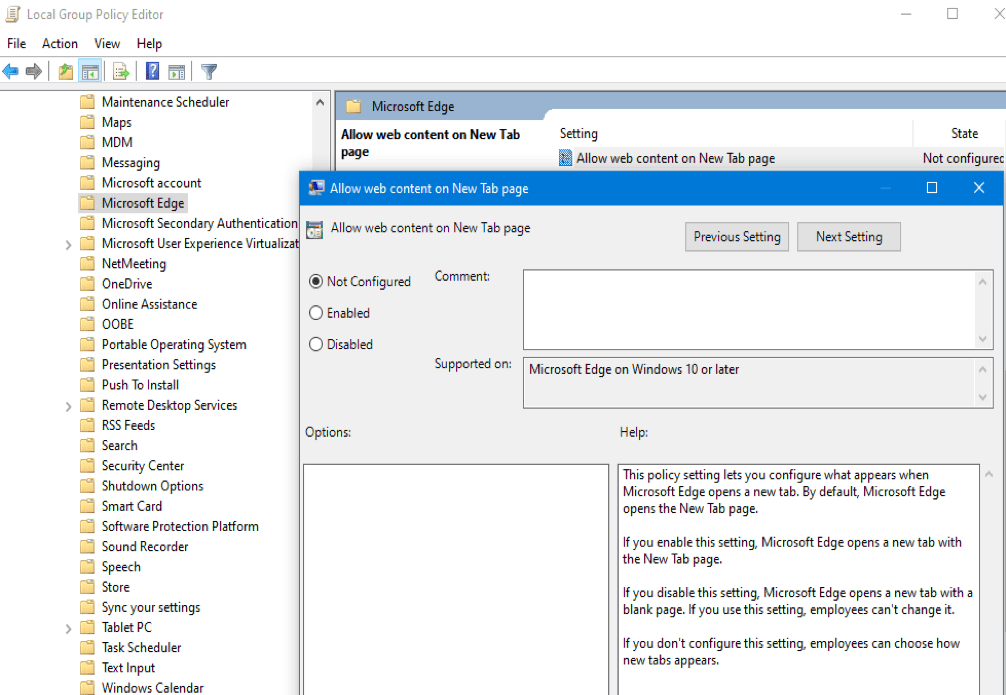Select Maintenance Scheduler in the tree

pyautogui.click(x=166, y=102)
